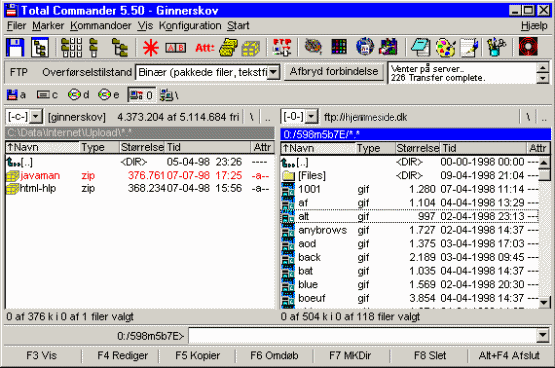The height and width of the screenshot is (368, 555).
Task: Select FTP connection drive 0
Action: coord(141,95)
